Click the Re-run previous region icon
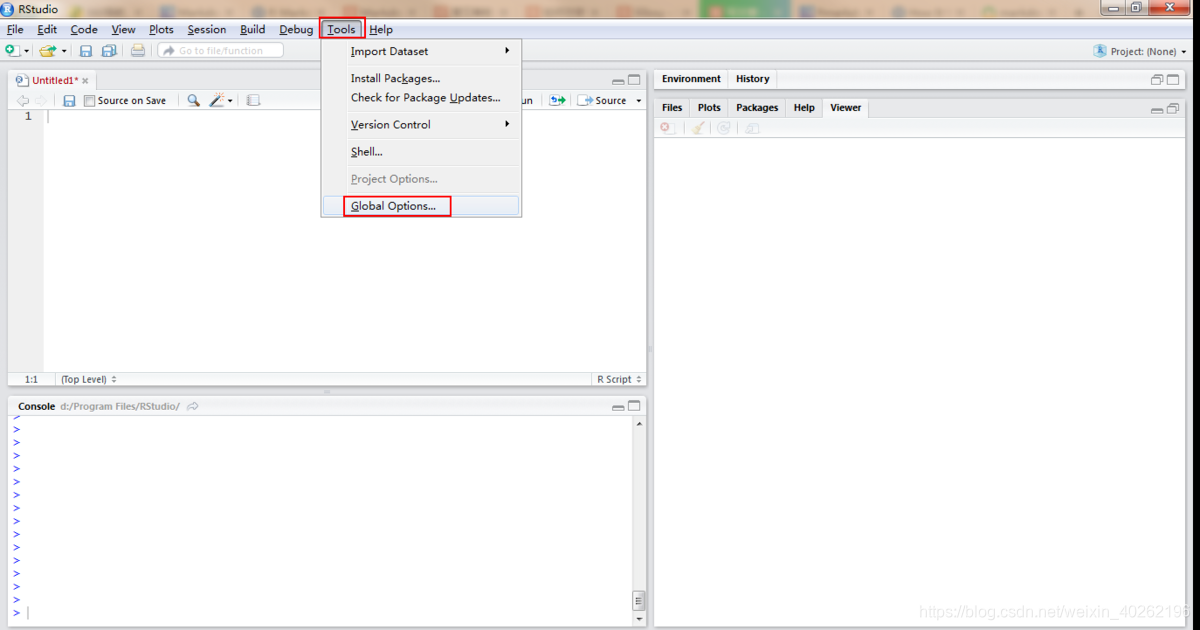Image resolution: width=1200 pixels, height=630 pixels. (x=558, y=101)
